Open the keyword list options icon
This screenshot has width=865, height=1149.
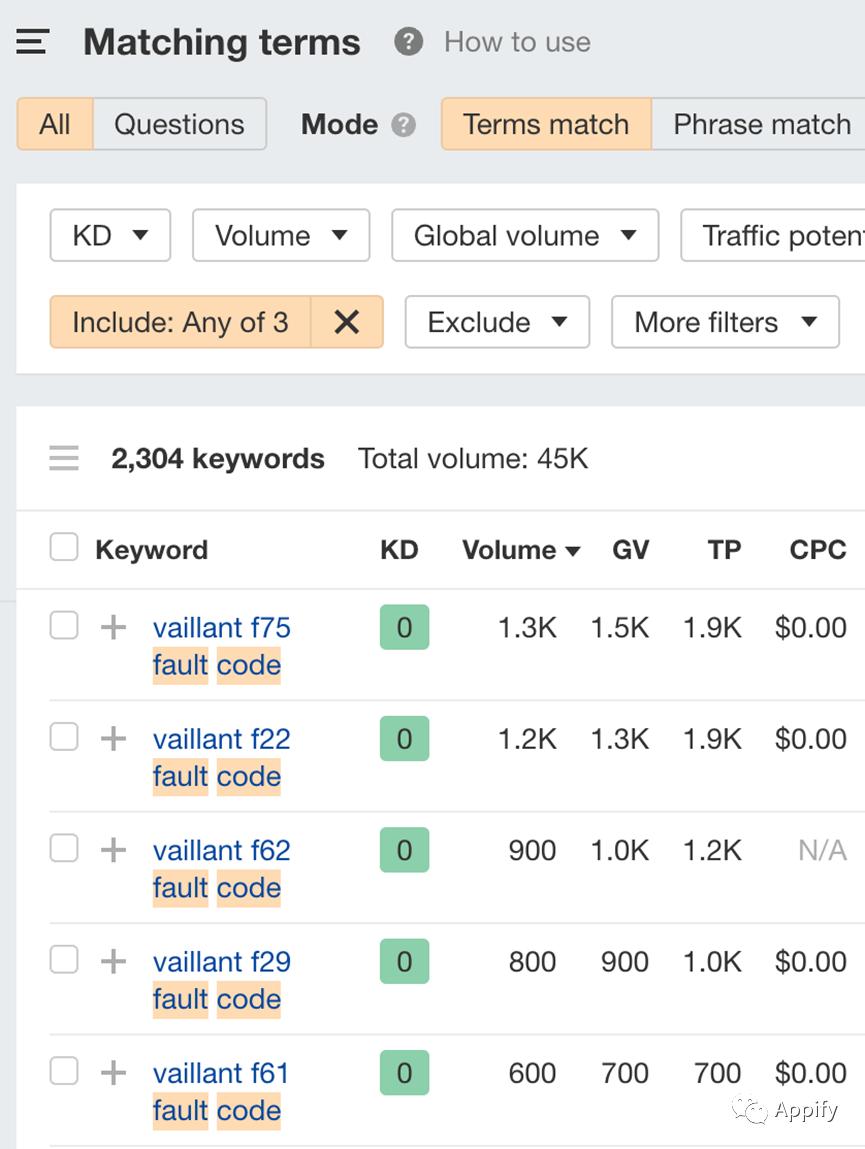point(64,459)
